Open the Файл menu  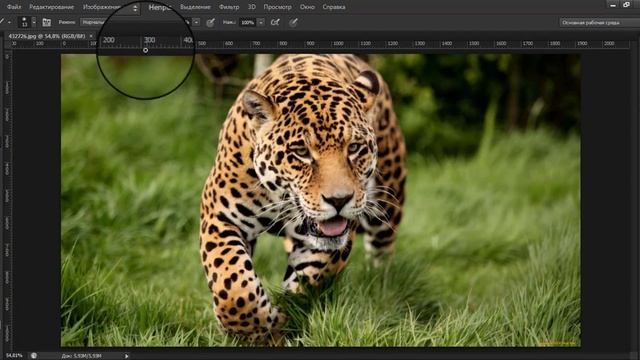(14, 7)
